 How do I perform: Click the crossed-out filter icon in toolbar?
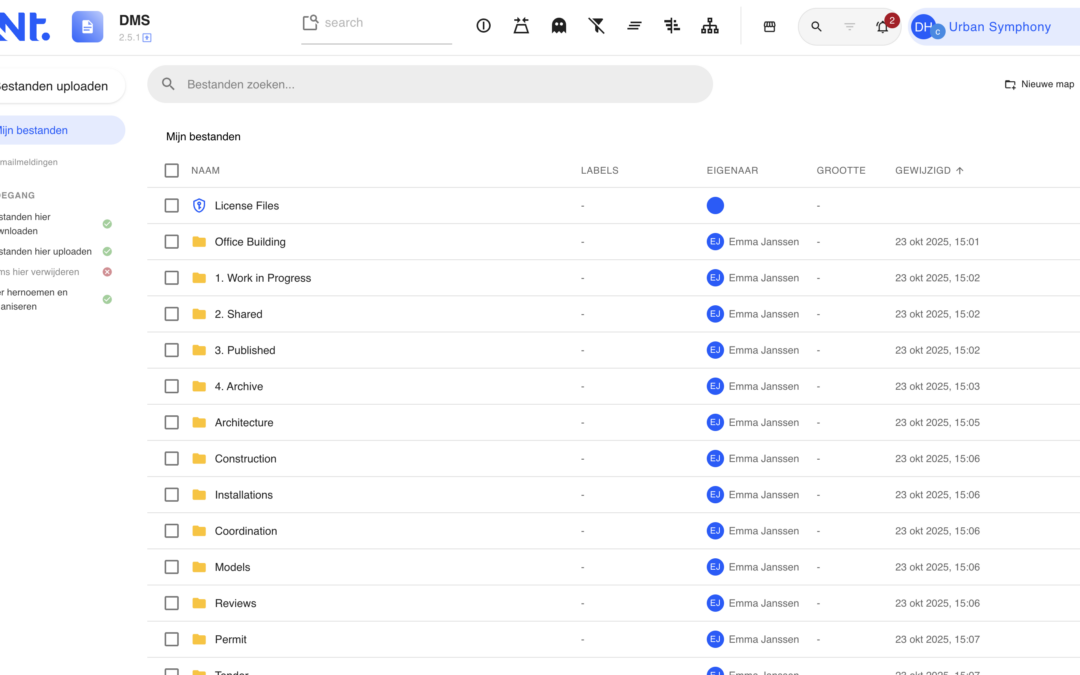pyautogui.click(x=596, y=26)
